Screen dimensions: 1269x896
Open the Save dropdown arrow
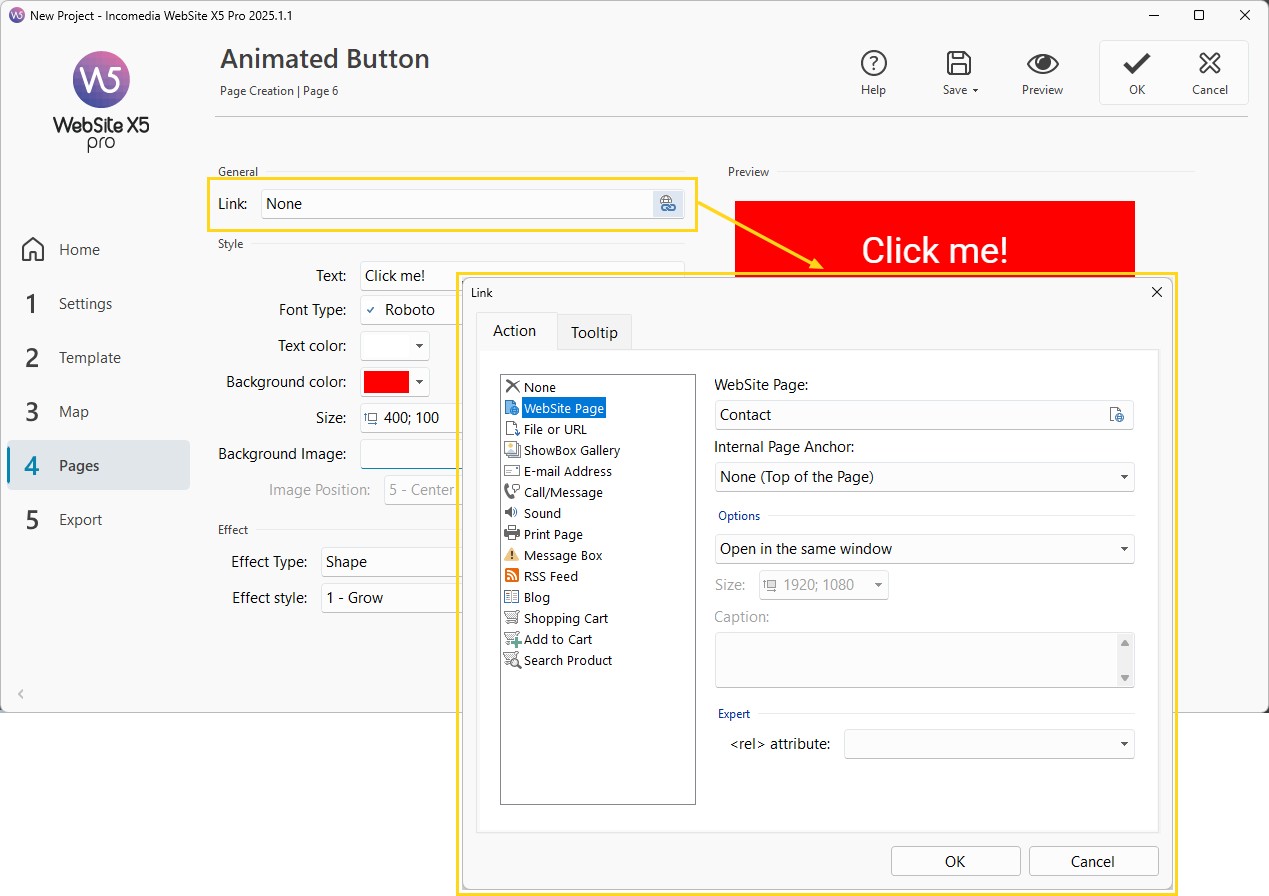975,90
